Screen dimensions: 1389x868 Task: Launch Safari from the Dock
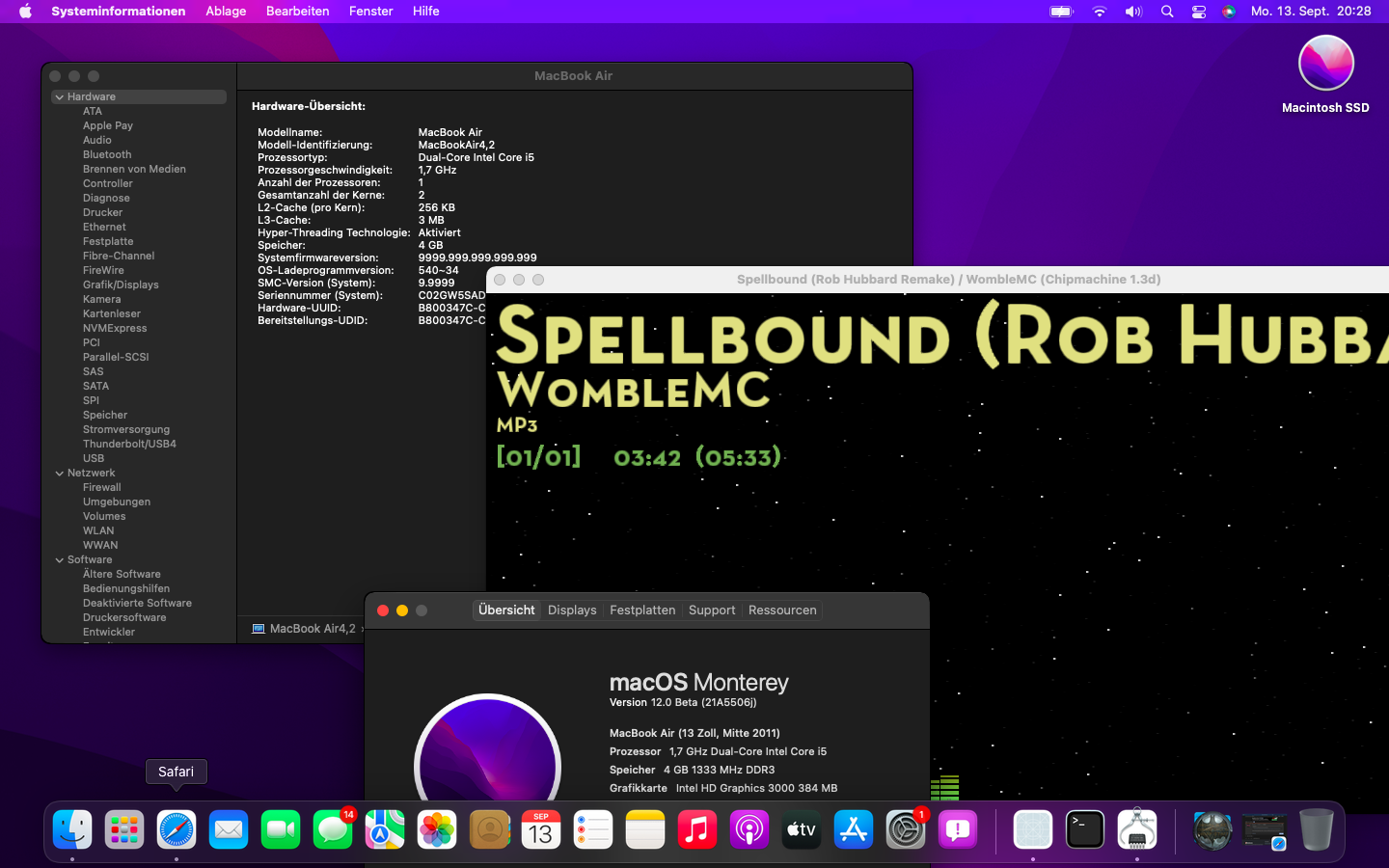177,829
